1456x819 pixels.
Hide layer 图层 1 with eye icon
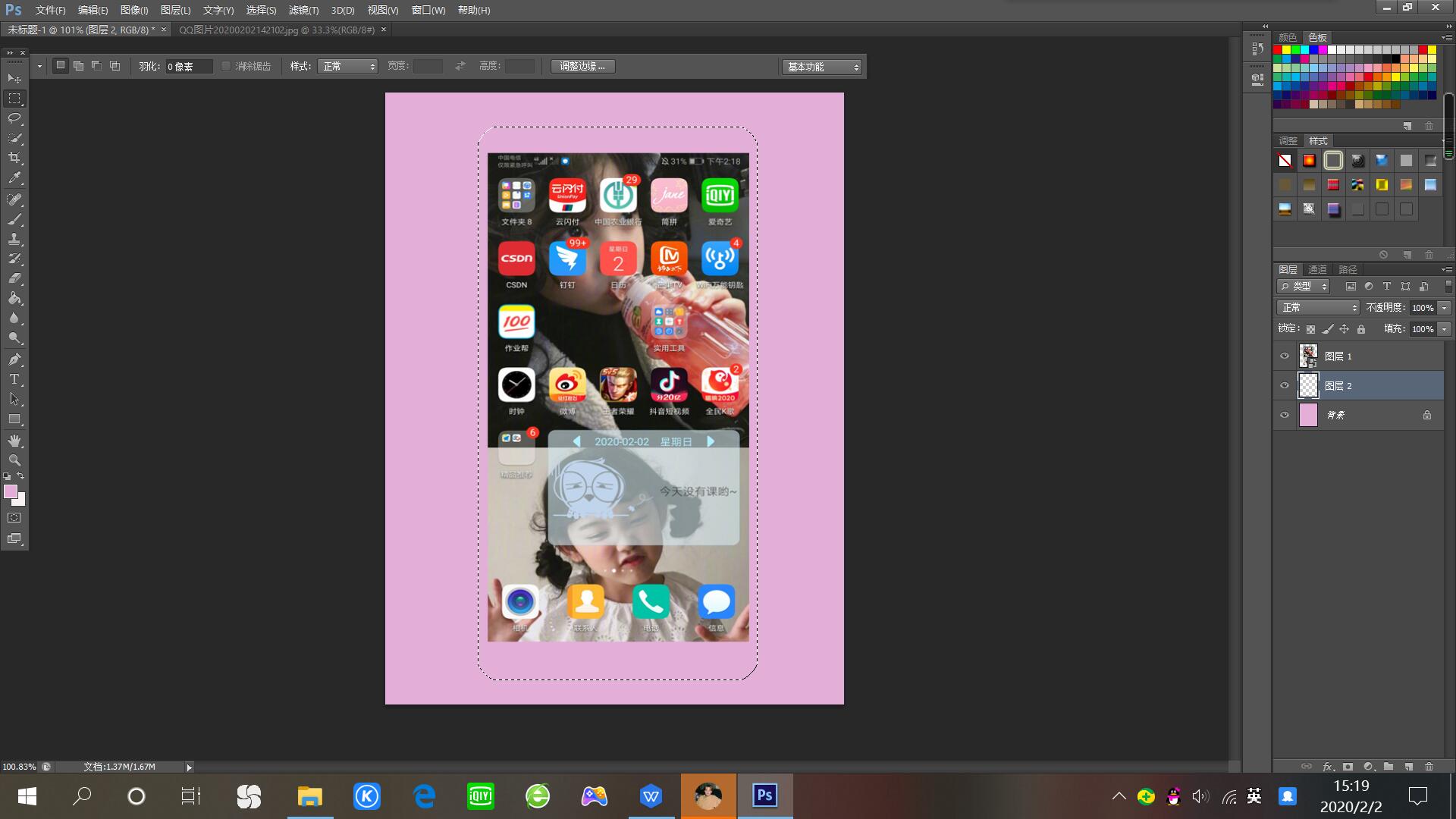coord(1285,356)
